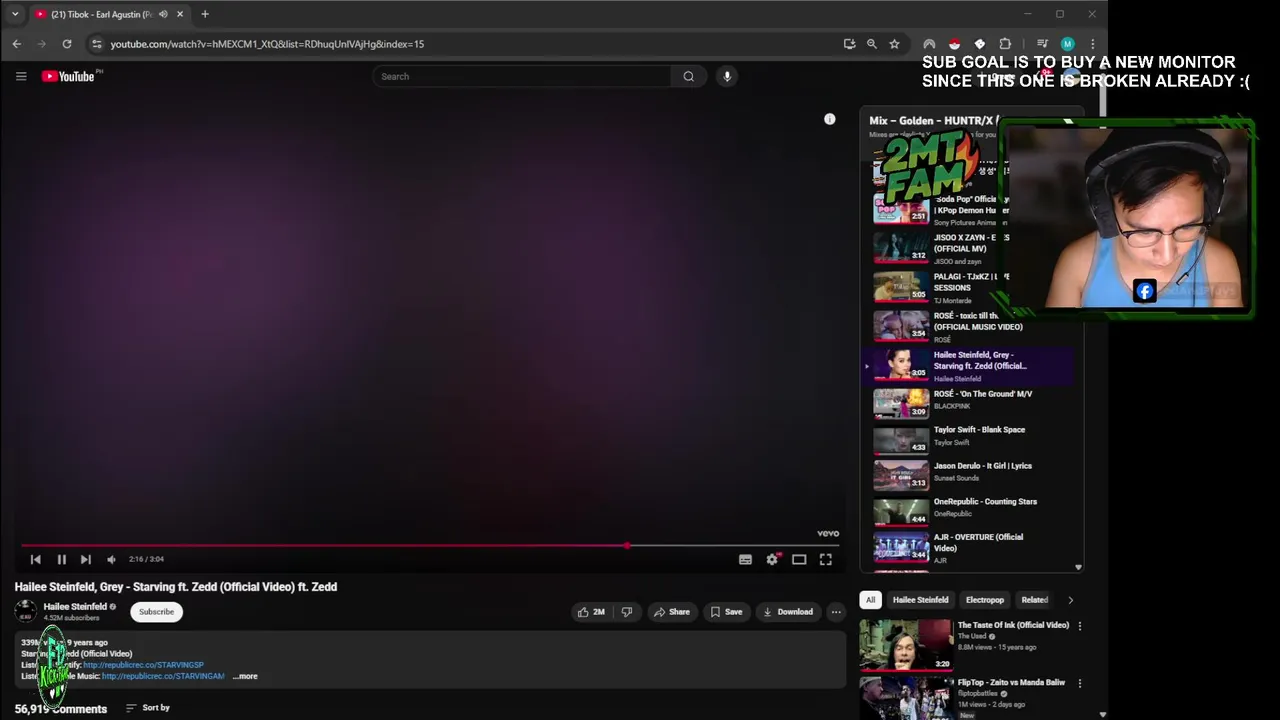
Task: Click the progress bar scrubber handle
Action: 627,546
